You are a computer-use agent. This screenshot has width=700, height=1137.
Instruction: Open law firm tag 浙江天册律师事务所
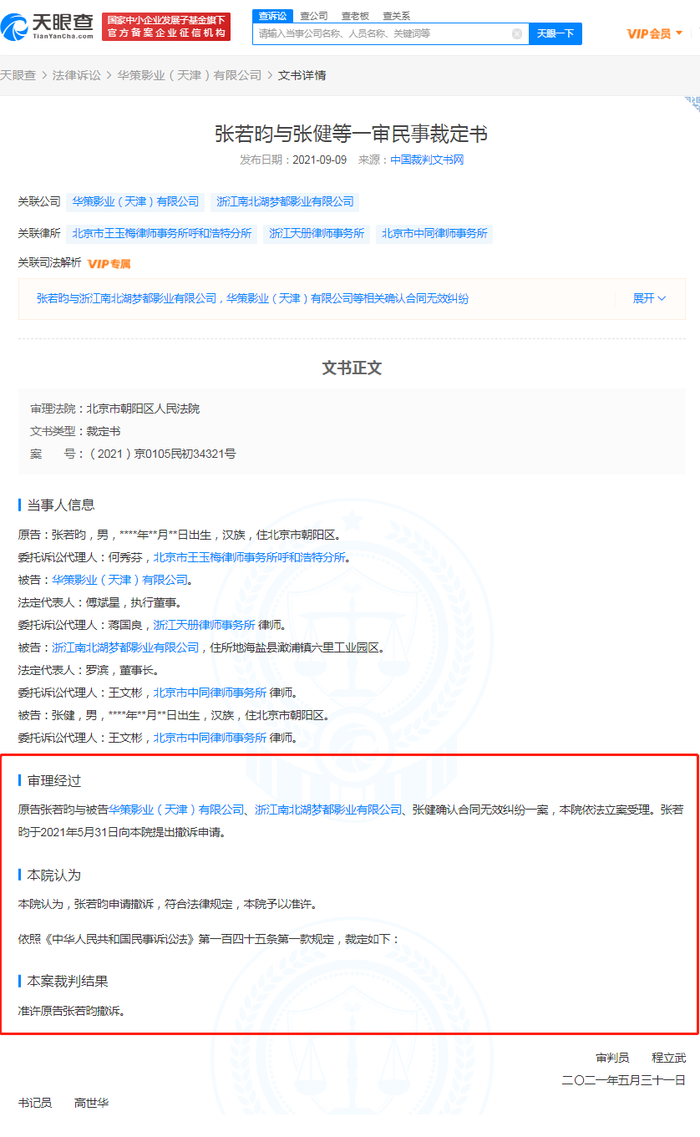click(x=316, y=233)
